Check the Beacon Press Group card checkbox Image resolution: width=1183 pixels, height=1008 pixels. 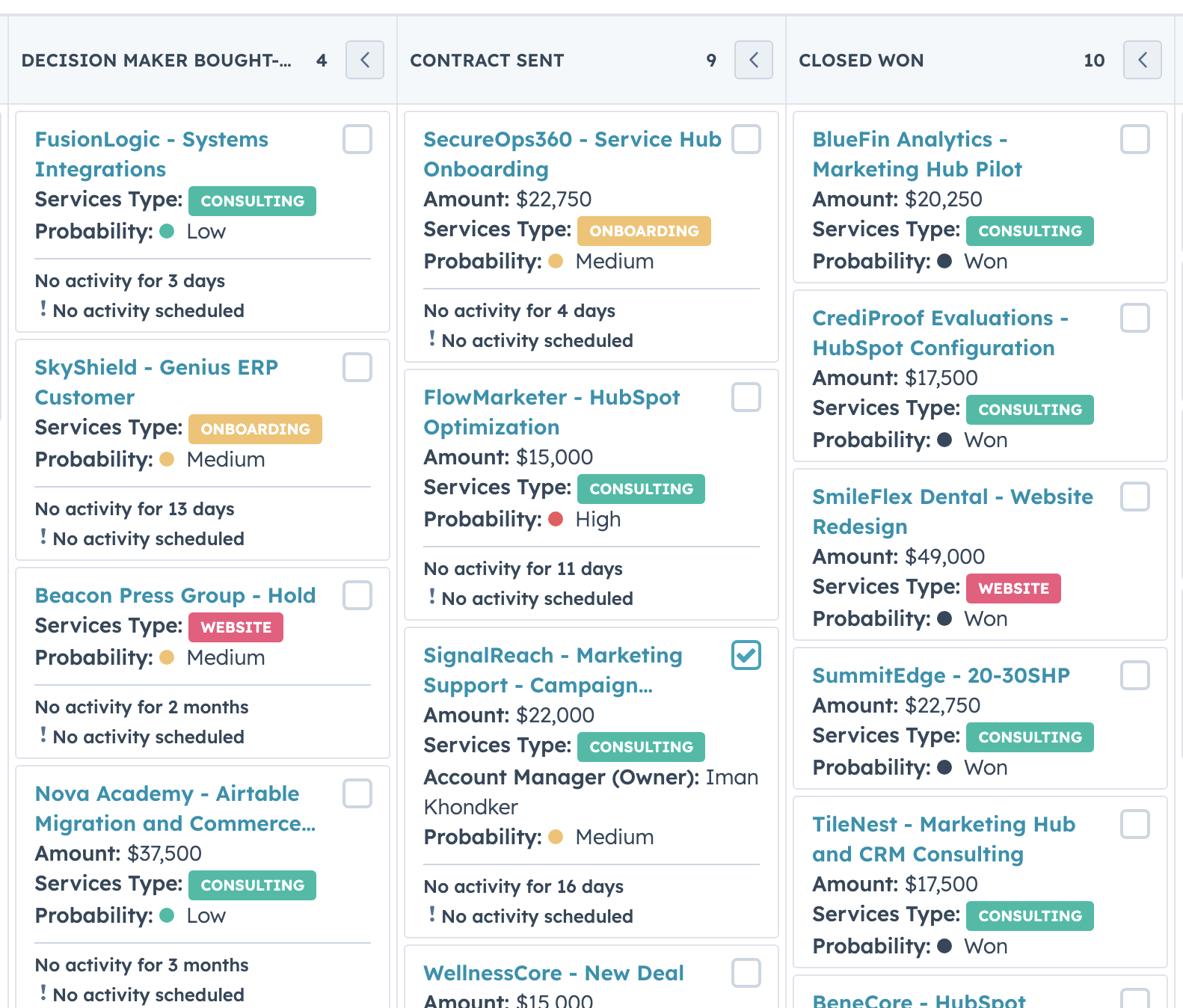click(357, 595)
